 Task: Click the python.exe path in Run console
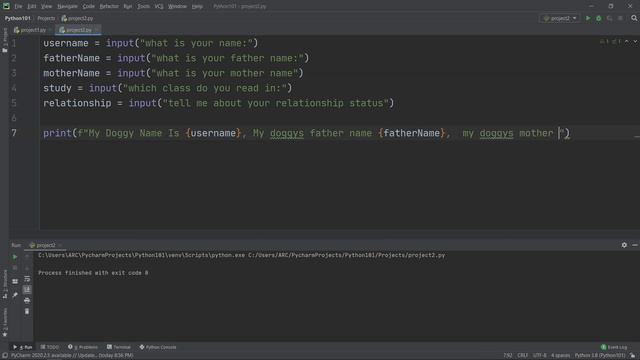[142, 256]
